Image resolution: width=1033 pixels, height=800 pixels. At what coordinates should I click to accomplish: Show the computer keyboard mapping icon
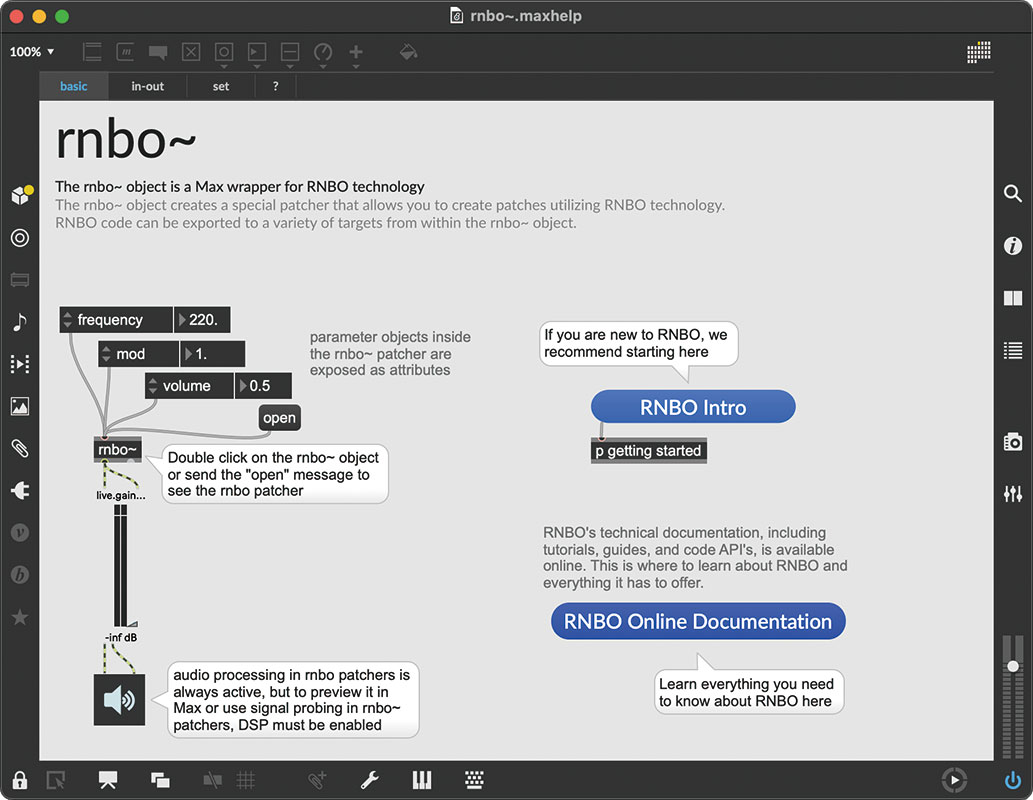[474, 781]
